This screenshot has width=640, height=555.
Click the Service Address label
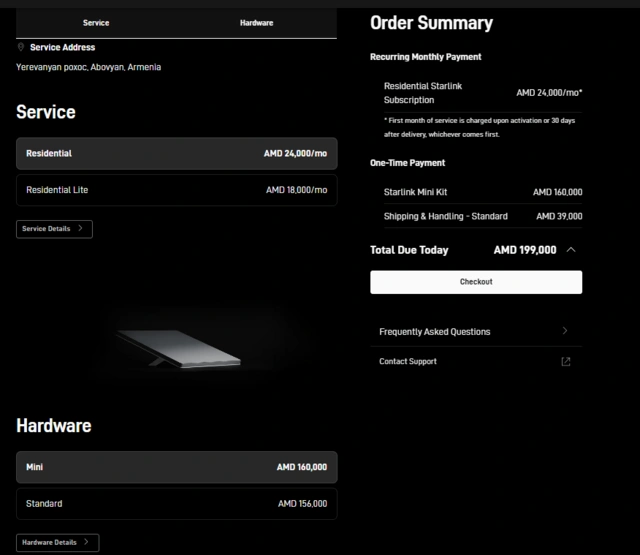(62, 47)
